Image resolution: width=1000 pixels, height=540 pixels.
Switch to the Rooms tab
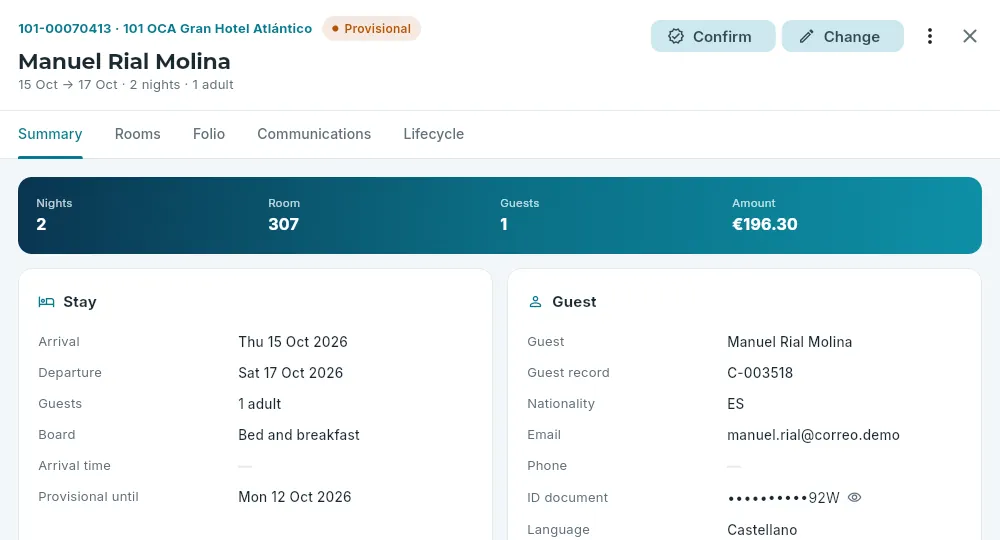(x=138, y=134)
